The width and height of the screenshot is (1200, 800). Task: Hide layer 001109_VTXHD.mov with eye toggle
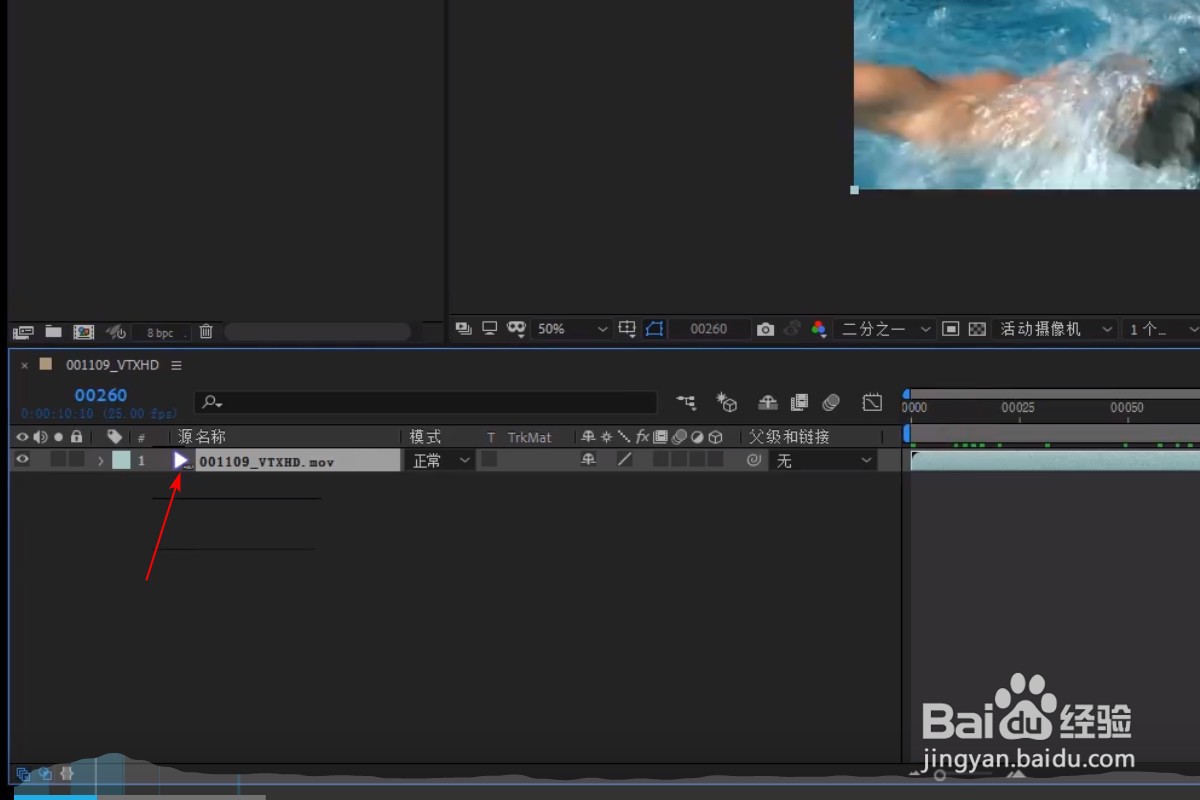tap(23, 460)
